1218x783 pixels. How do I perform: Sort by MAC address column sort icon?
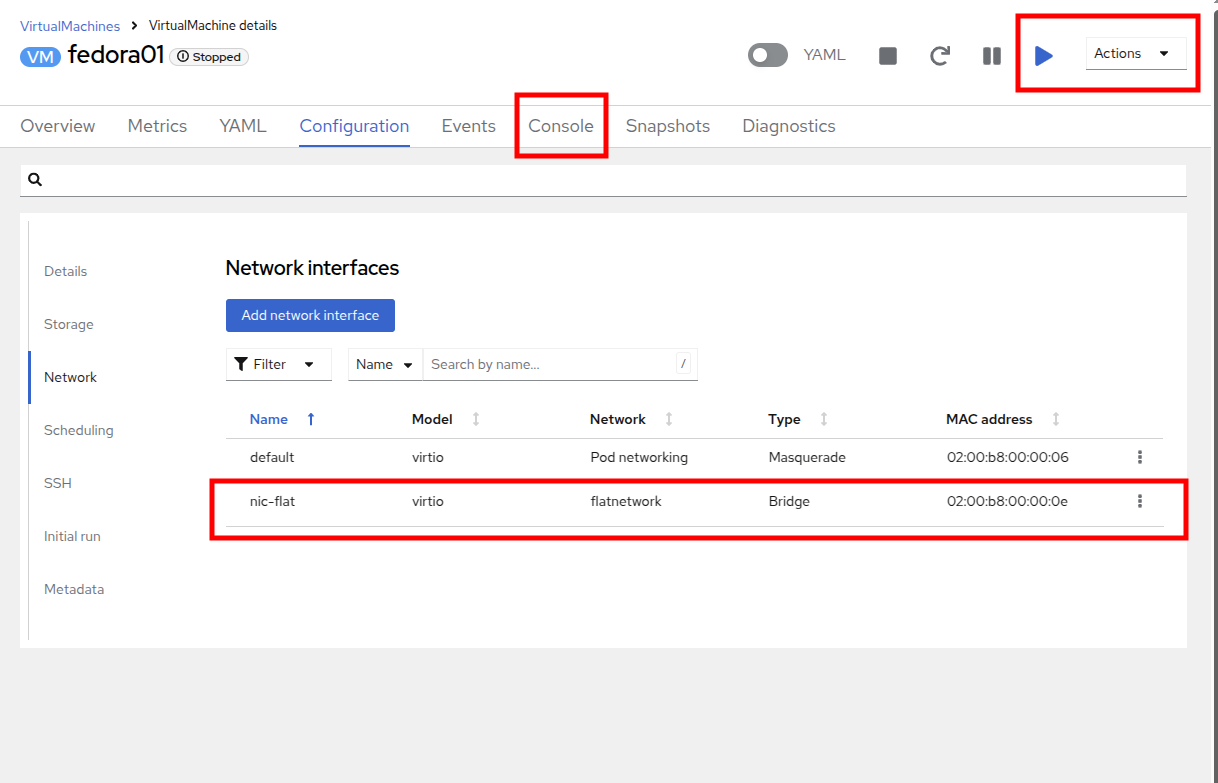click(x=1056, y=419)
